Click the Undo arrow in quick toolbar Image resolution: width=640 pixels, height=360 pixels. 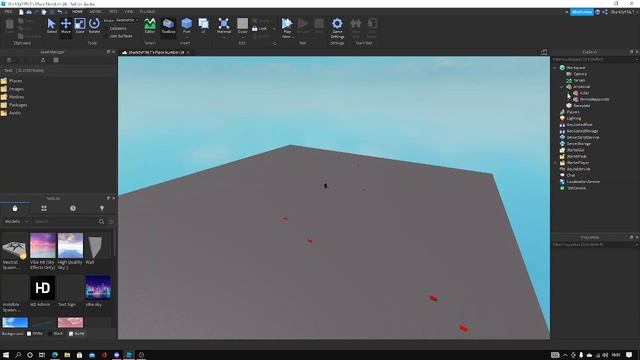60,12
